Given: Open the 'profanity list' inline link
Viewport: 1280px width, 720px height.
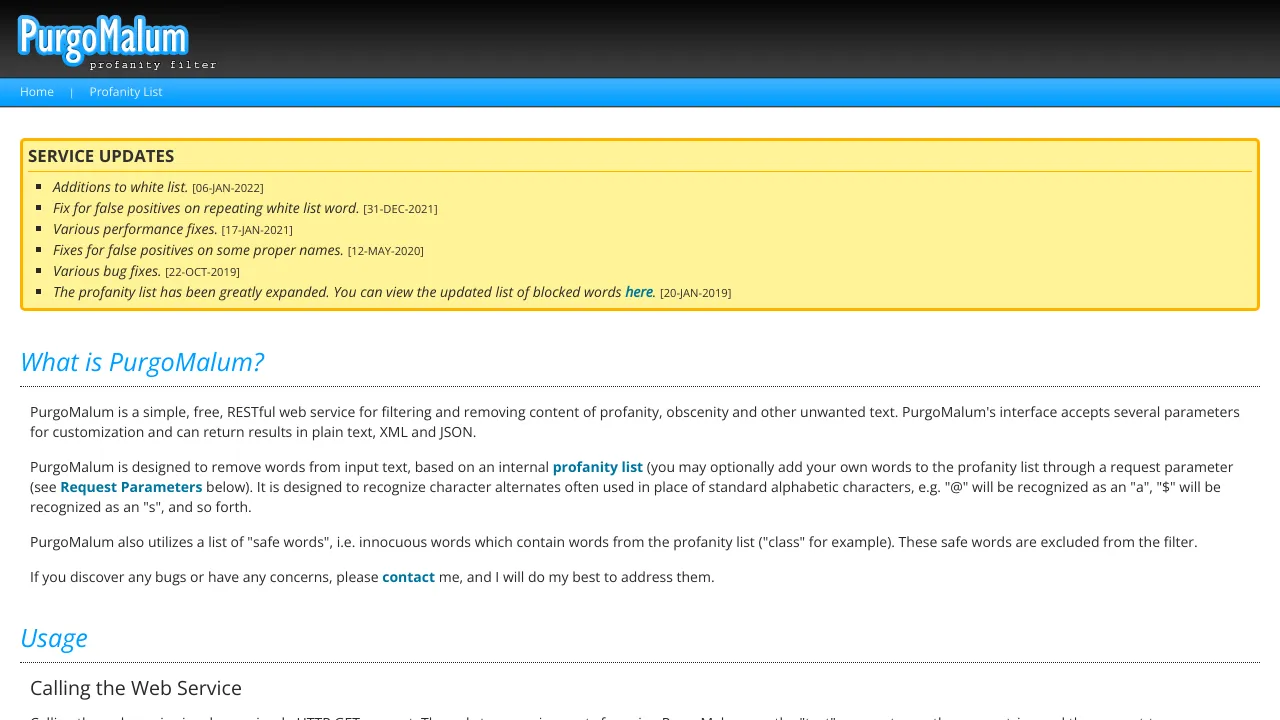Looking at the screenshot, I should pyautogui.click(x=598, y=467).
